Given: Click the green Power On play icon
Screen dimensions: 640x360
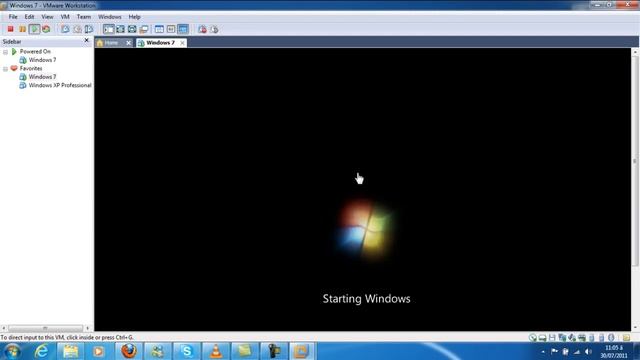Looking at the screenshot, I should [x=34, y=29].
